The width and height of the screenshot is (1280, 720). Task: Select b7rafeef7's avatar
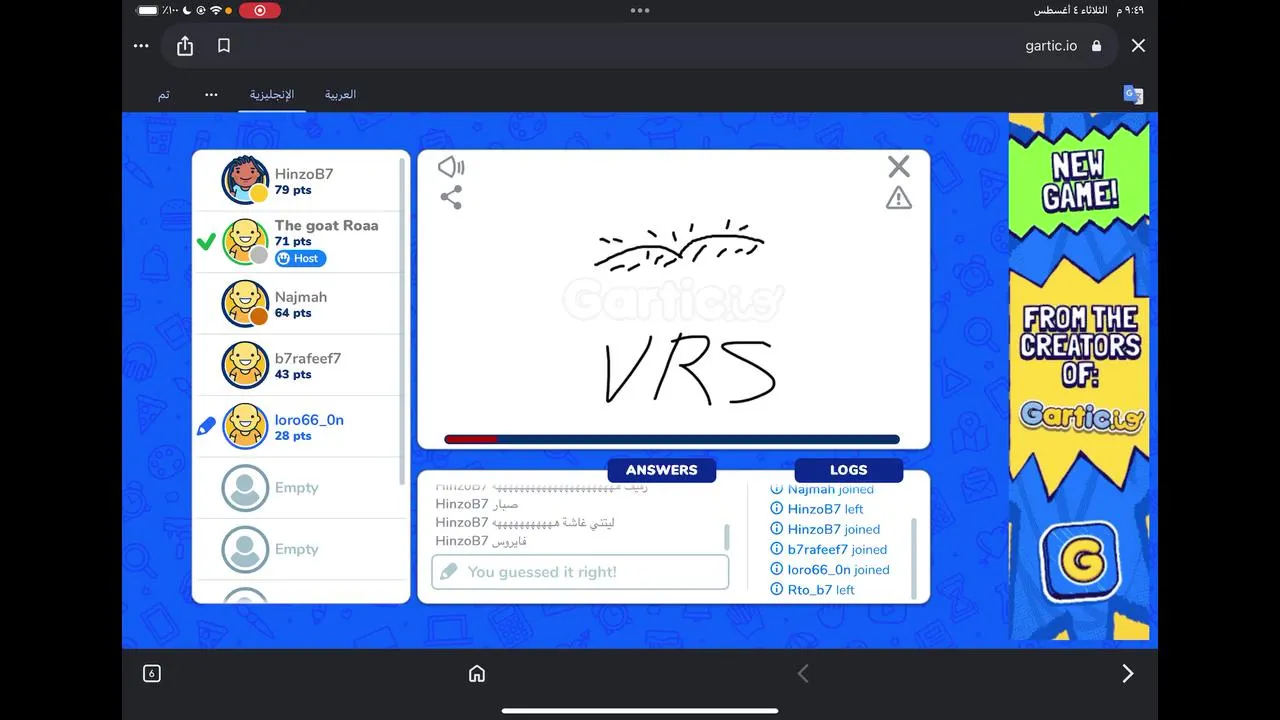(245, 366)
